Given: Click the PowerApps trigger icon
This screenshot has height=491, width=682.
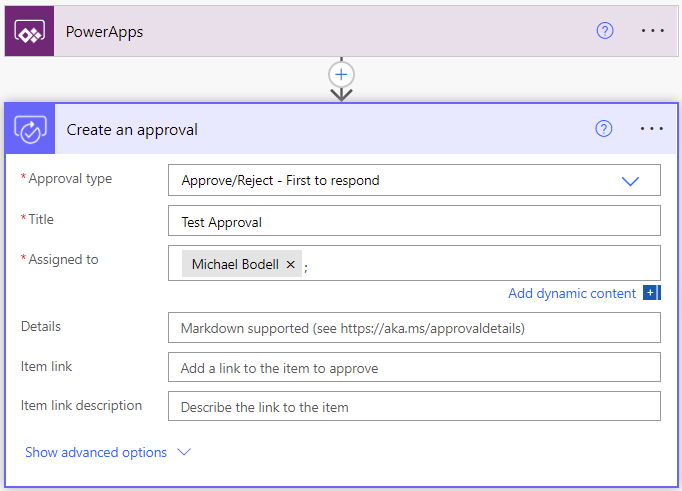Looking at the screenshot, I should [30, 31].
